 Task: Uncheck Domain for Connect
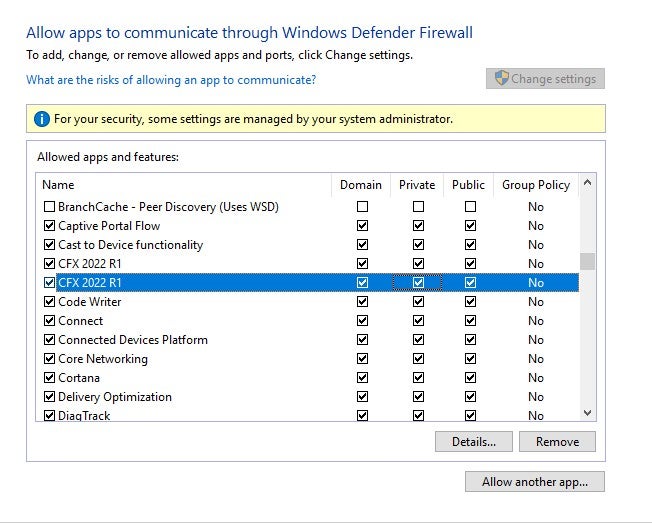363,321
